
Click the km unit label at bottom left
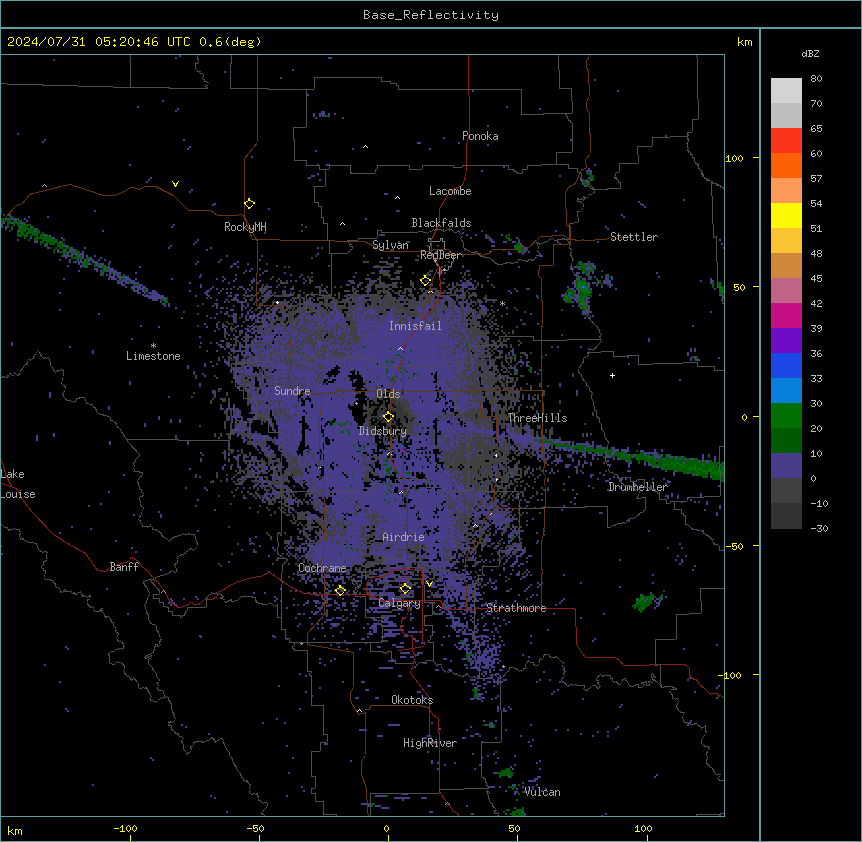[15, 831]
